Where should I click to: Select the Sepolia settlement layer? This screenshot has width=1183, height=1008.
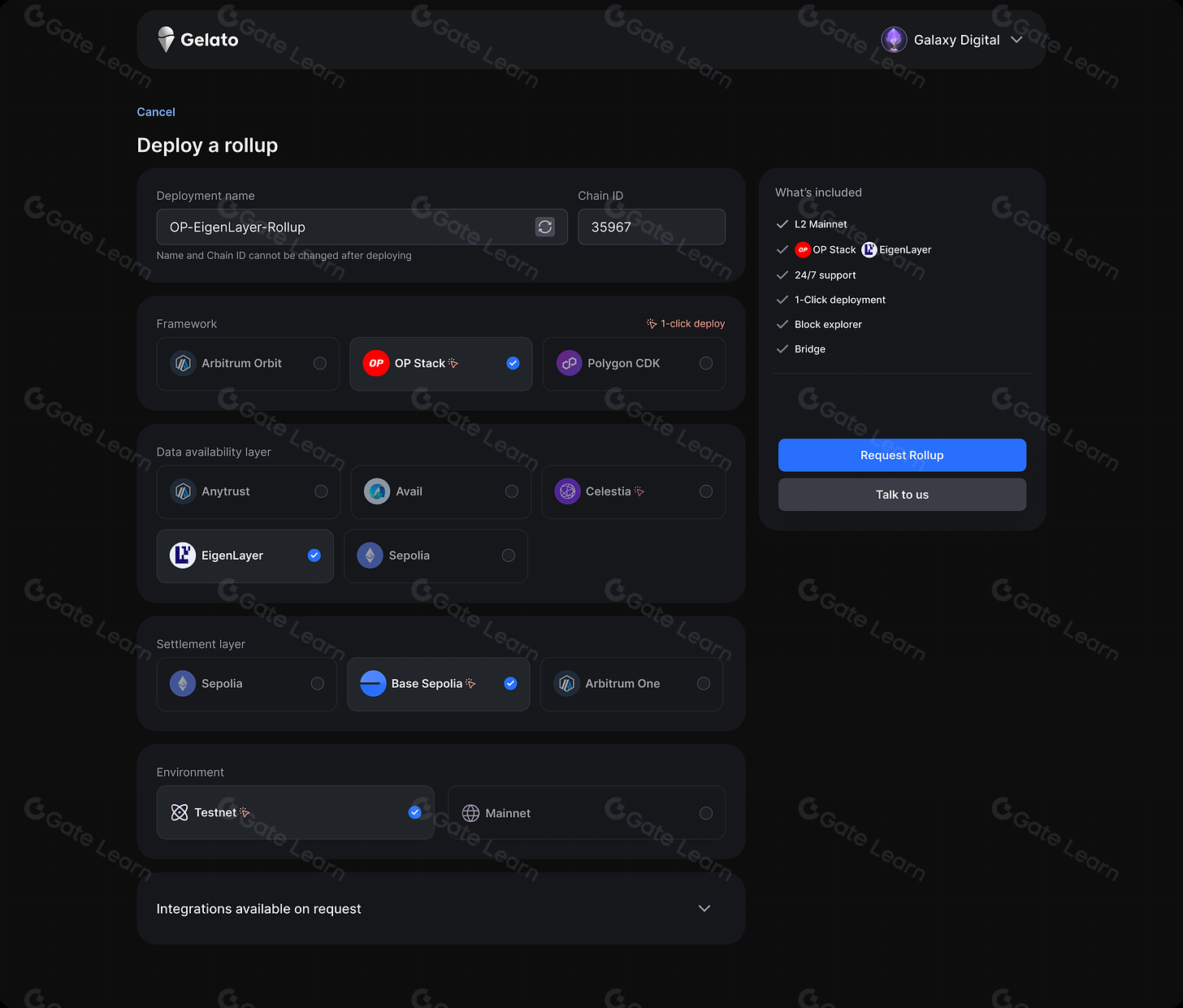click(246, 683)
